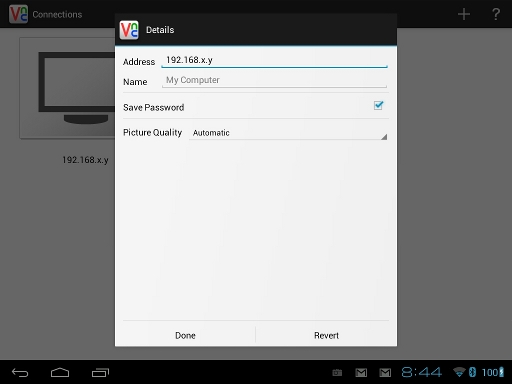512x384 pixels.
Task: Click the Save Password label
Action: (154, 107)
